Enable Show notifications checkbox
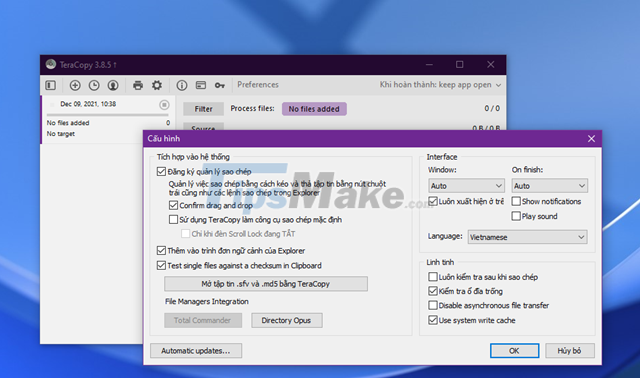The width and height of the screenshot is (640, 378). coord(516,201)
